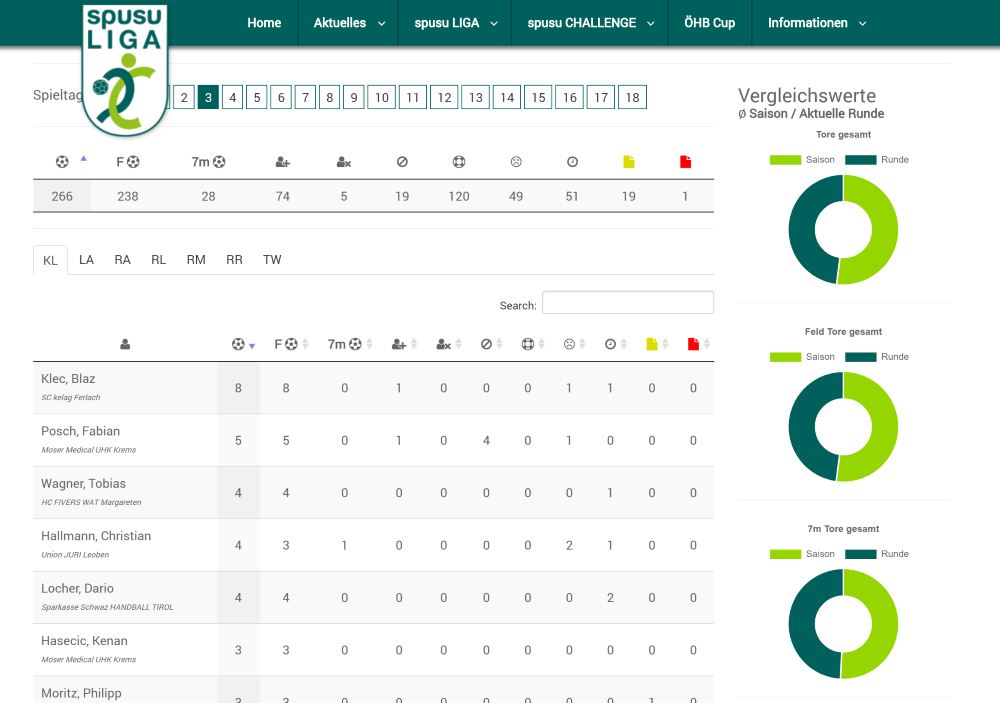
Task: Click the field goals "F" ball icon header
Action: click(x=285, y=343)
